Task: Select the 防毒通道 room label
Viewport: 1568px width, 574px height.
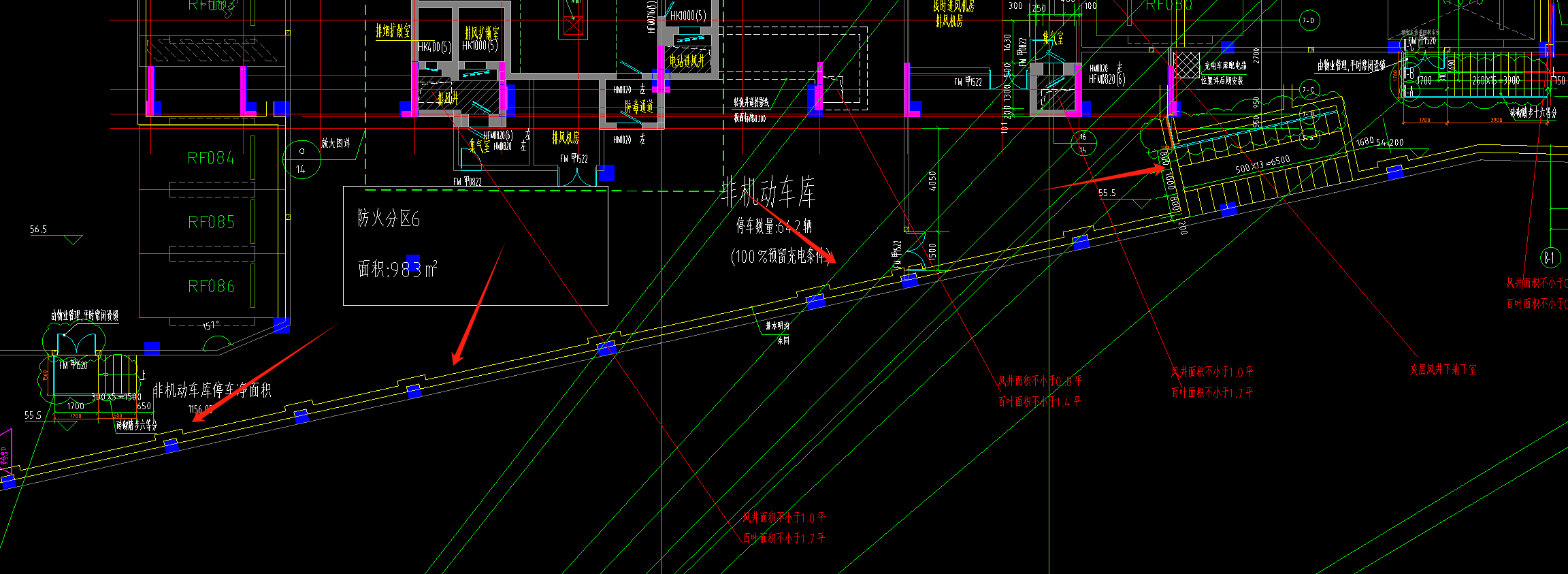Action: point(639,106)
